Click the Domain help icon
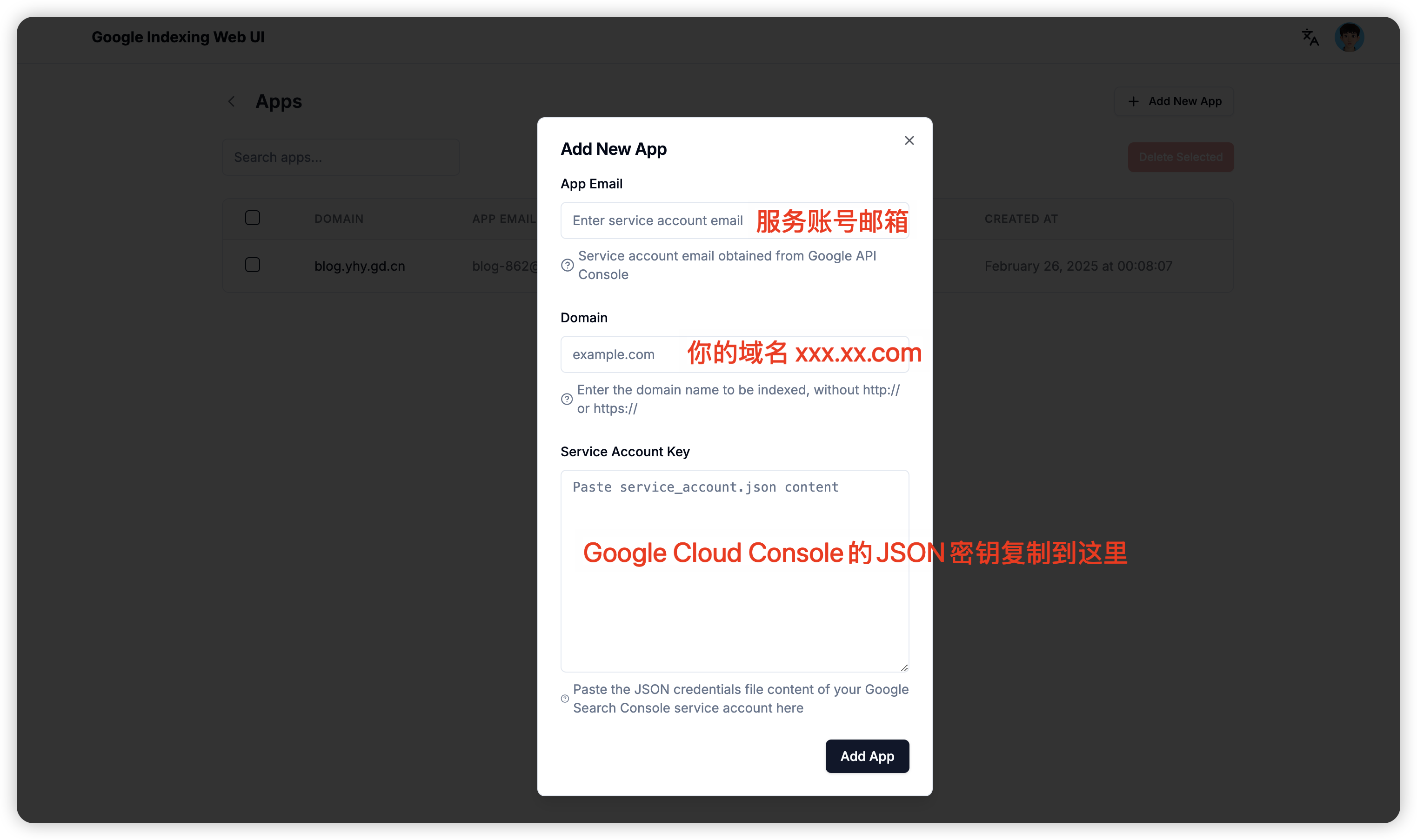 point(567,399)
